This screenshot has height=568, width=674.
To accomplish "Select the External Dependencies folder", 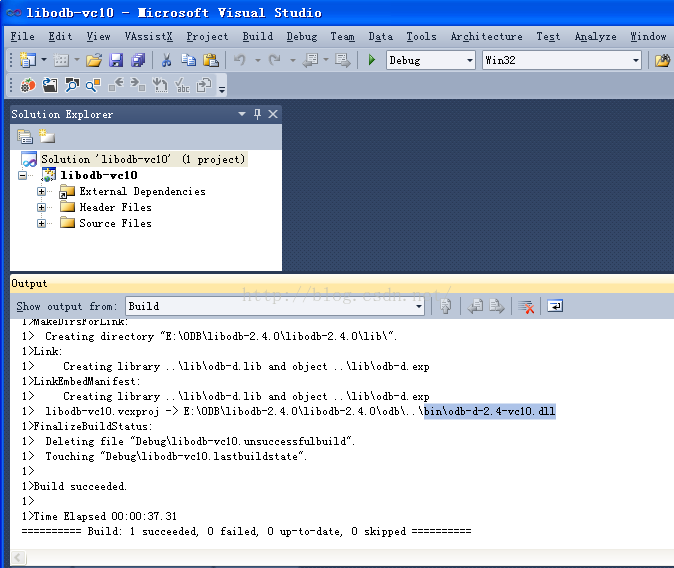I will click(142, 191).
